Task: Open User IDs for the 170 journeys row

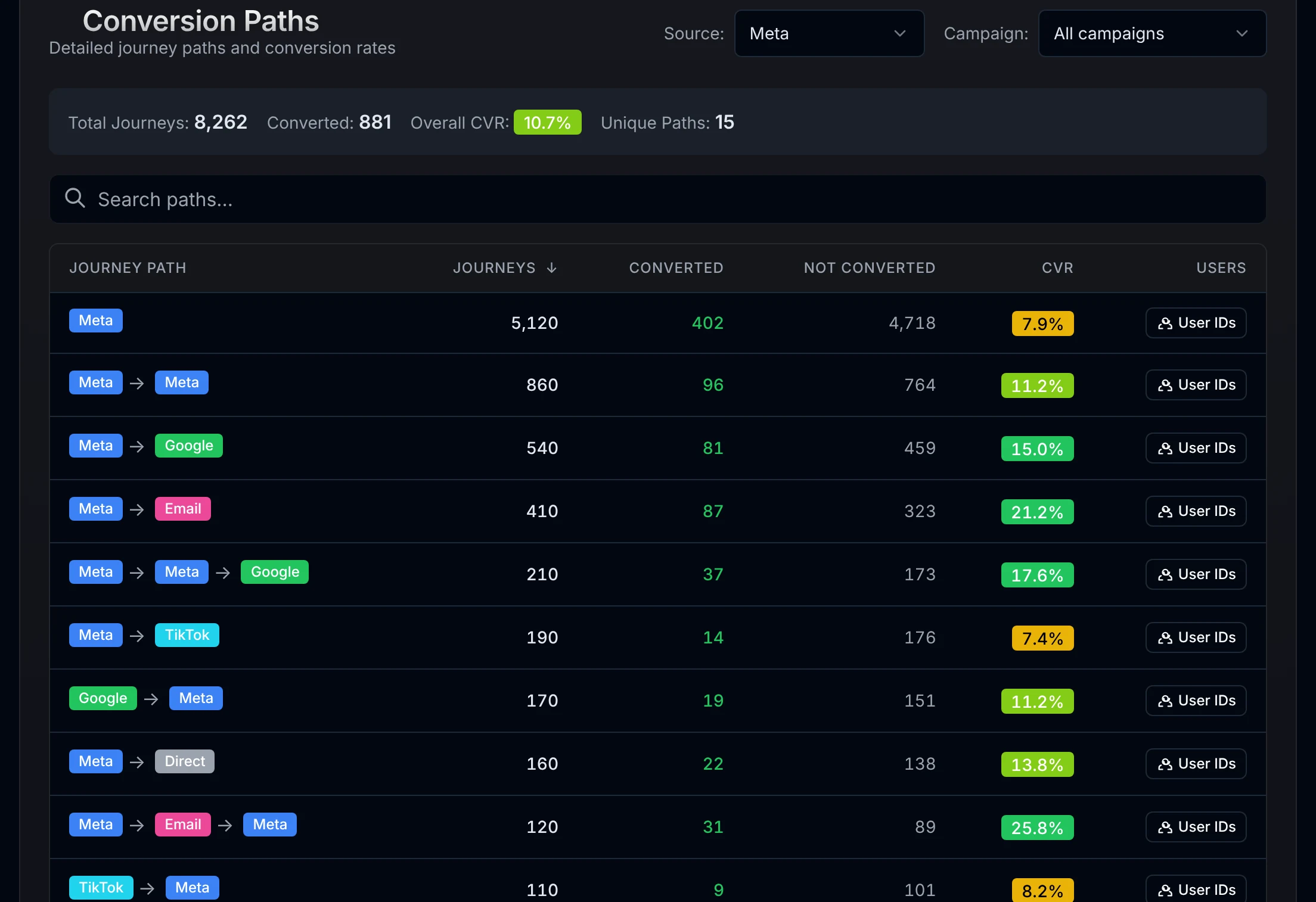Action: click(x=1196, y=701)
